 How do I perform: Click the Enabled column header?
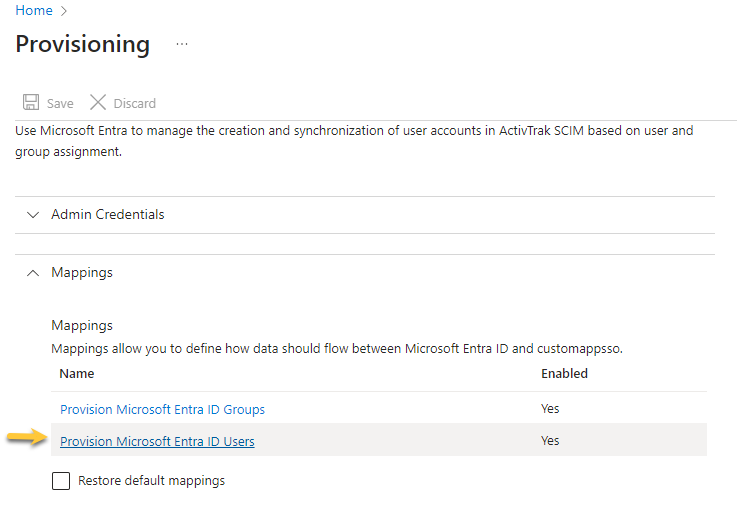coord(564,373)
